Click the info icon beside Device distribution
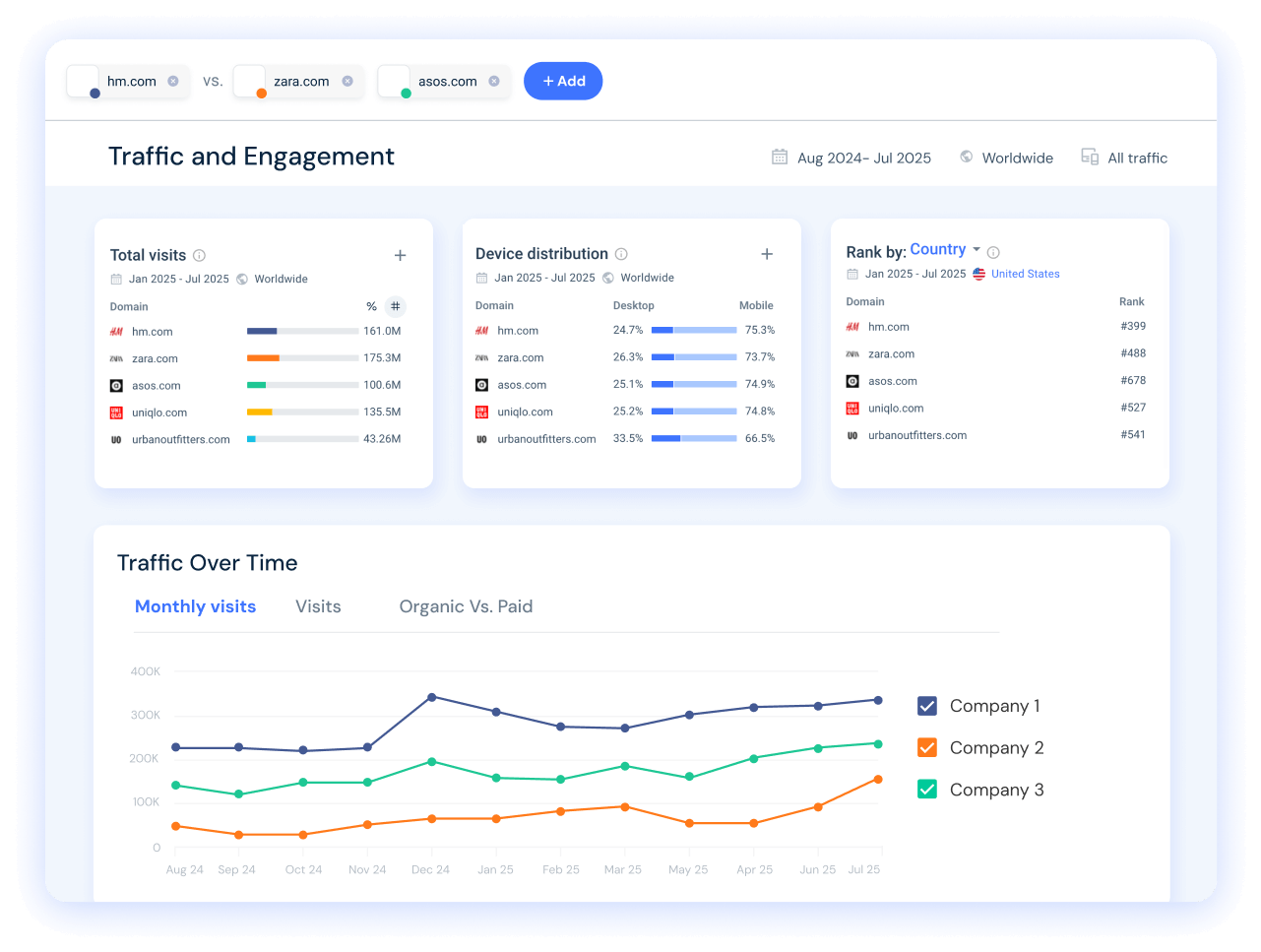The image size is (1261, 952). pos(621,254)
